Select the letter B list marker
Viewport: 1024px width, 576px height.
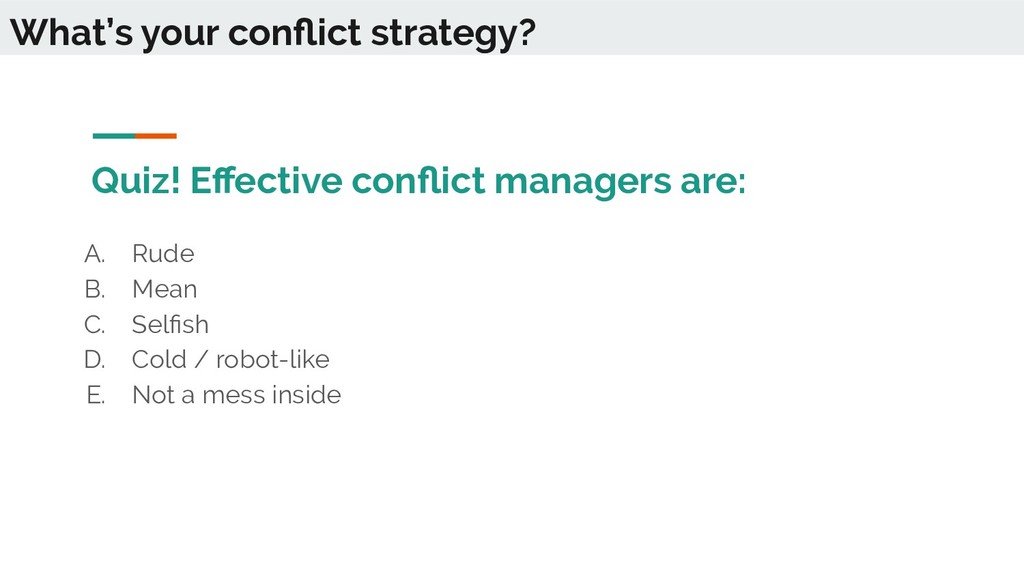point(95,289)
